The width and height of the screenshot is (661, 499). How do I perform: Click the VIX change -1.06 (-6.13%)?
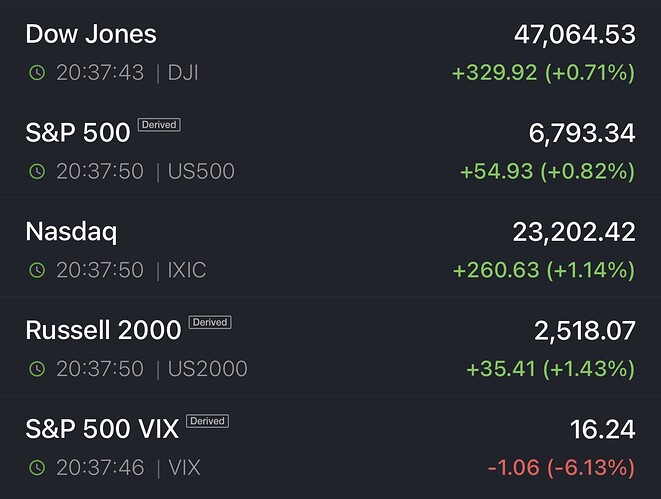click(560, 467)
